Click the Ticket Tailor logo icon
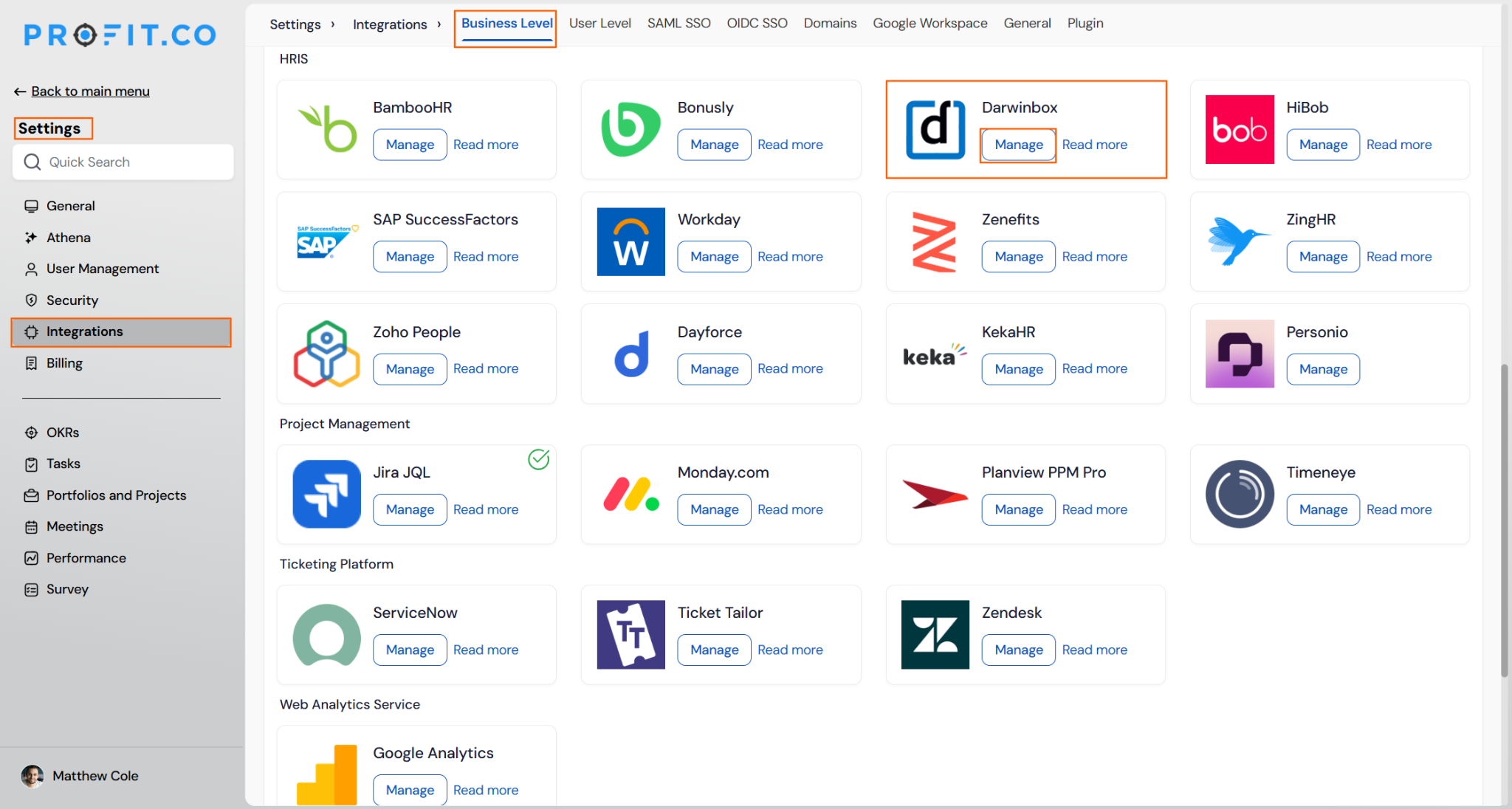The image size is (1512, 809). click(x=630, y=634)
